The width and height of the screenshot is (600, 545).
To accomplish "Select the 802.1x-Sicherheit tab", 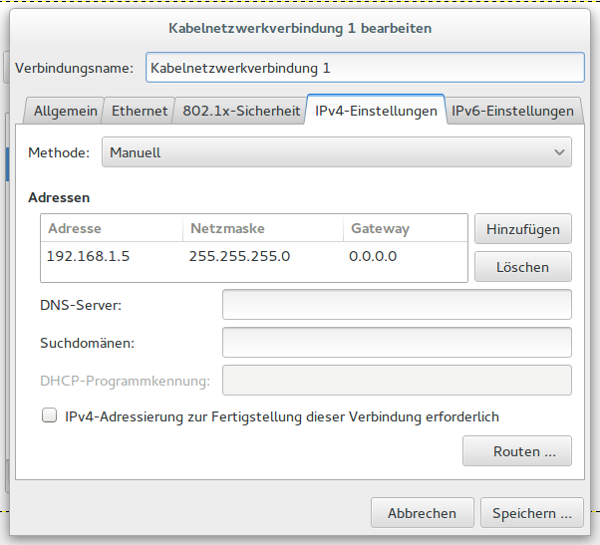I will pyautogui.click(x=240, y=111).
